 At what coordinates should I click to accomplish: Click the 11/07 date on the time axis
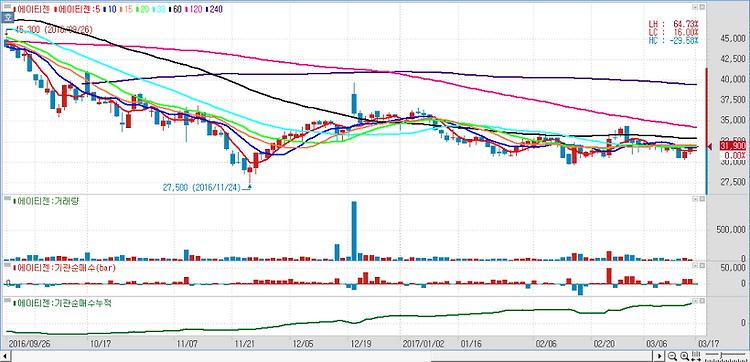click(x=188, y=344)
